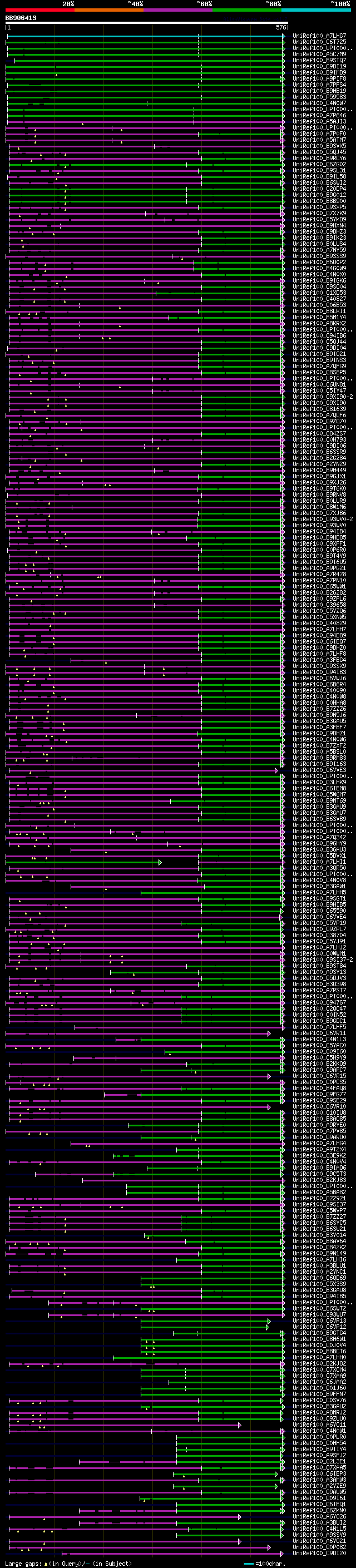
Task: Click the red 20% identity legend bar
Action: tap(39, 10)
